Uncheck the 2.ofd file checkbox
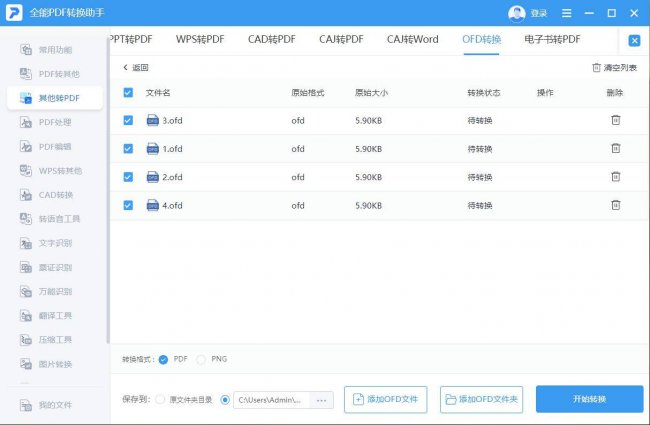 click(128, 177)
